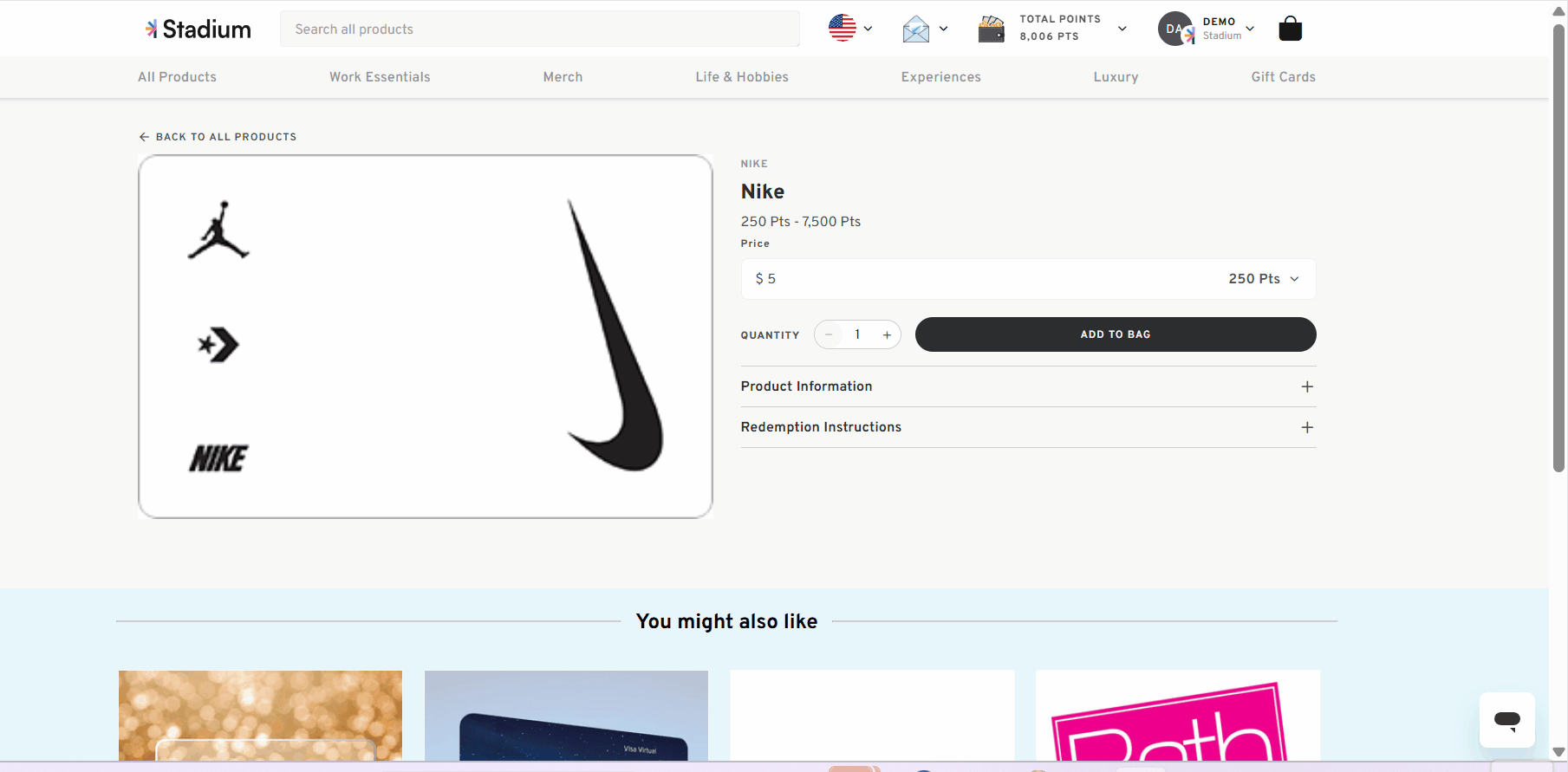1568x772 pixels.
Task: Click Add to Bag button
Action: coord(1116,334)
